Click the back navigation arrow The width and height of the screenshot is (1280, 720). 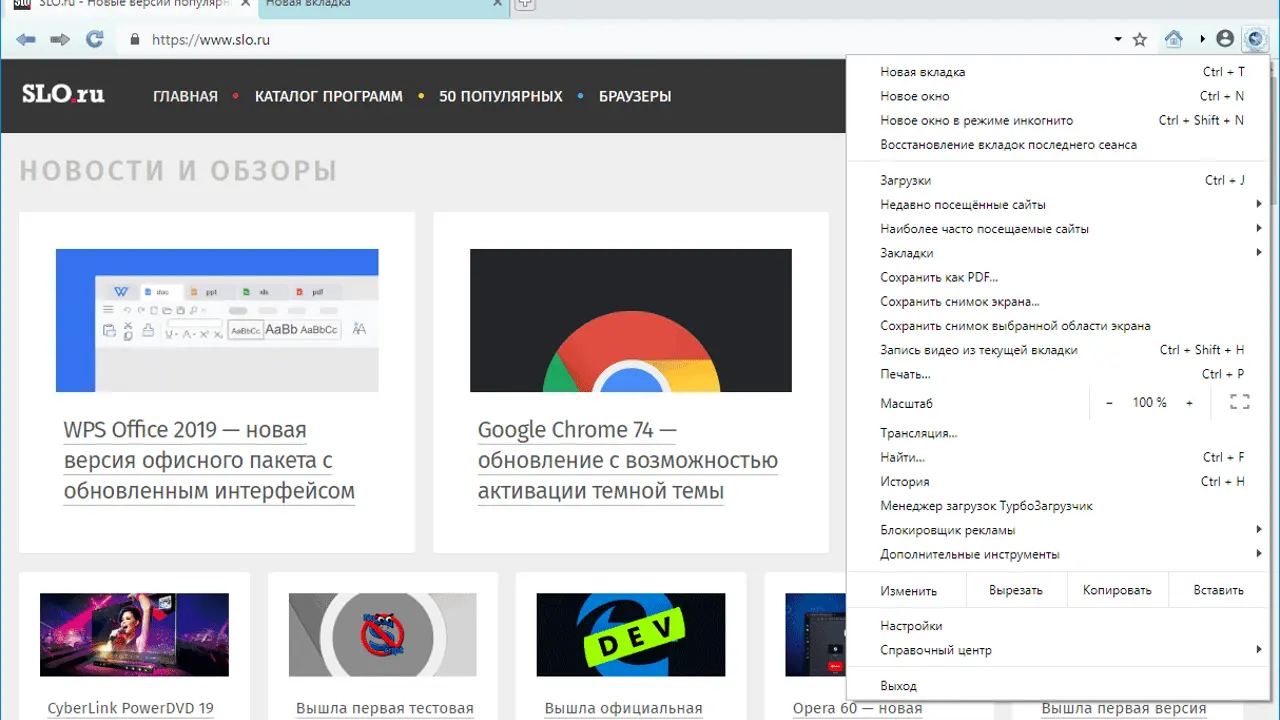tap(26, 40)
